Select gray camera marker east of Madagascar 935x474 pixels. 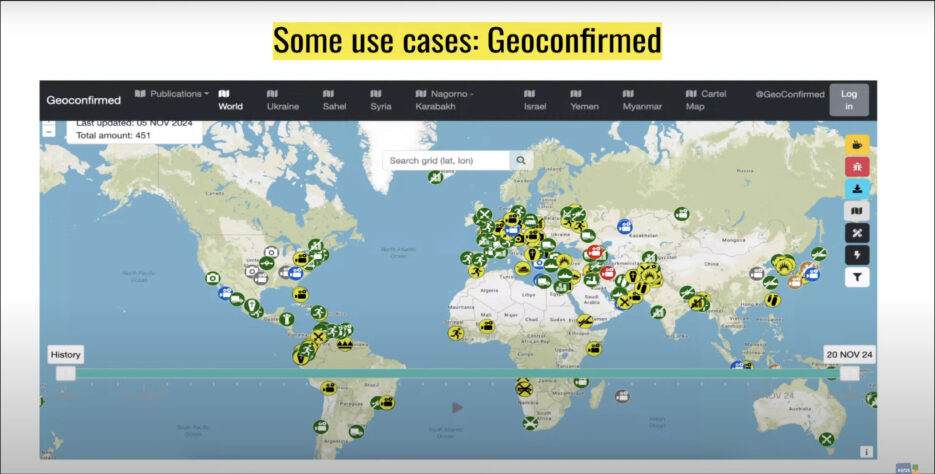click(x=622, y=395)
